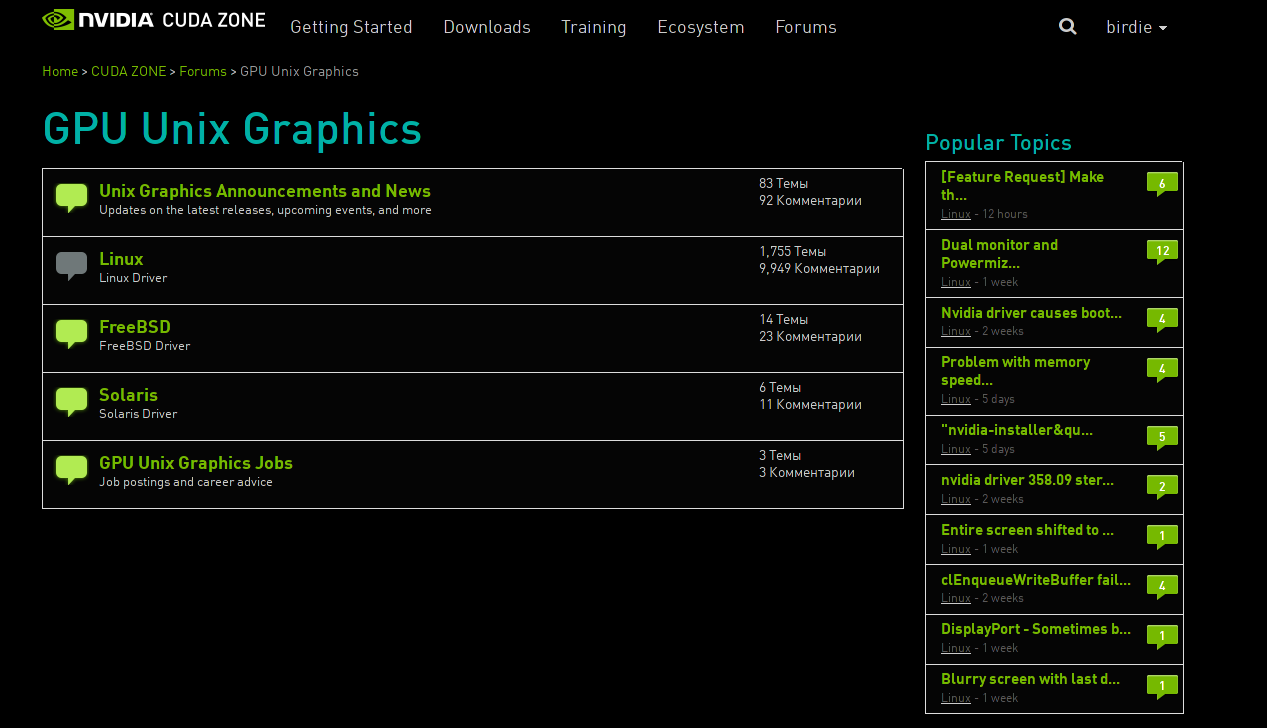
Task: Click the GPU Unix Graphics Jobs bubble icon
Action: pyautogui.click(x=71, y=471)
